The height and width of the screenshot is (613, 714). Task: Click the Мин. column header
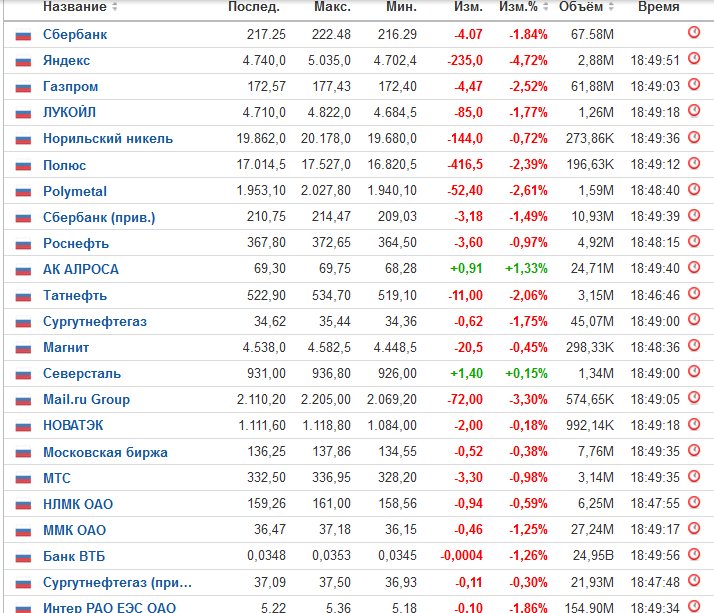[401, 6]
